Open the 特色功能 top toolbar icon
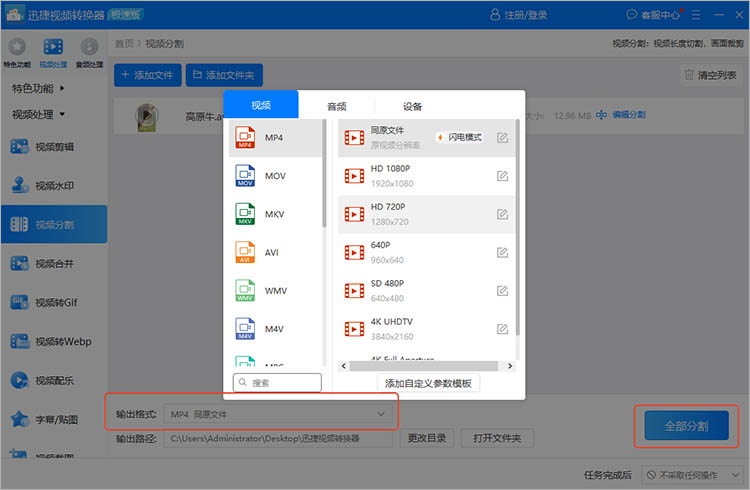This screenshot has height=490, width=750. (x=17, y=53)
